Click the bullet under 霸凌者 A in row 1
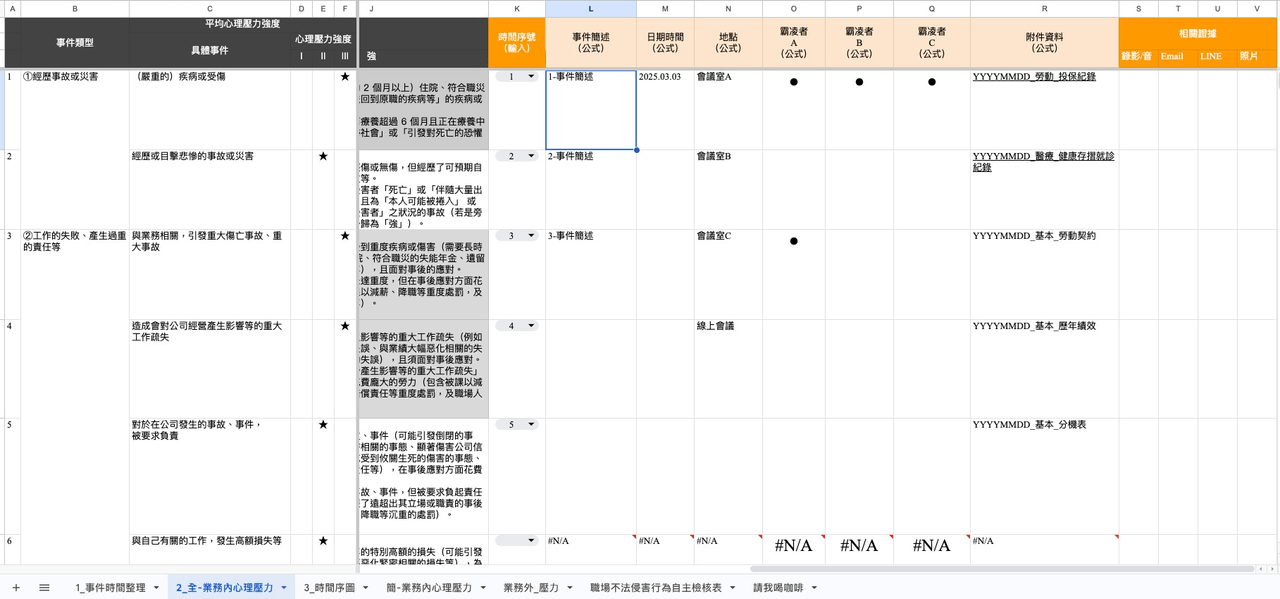The width and height of the screenshot is (1280, 599). (794, 82)
